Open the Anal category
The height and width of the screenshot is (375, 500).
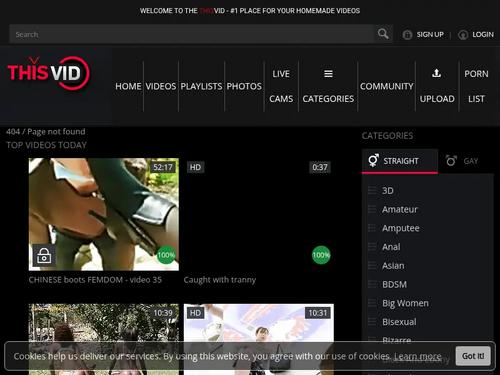pyautogui.click(x=391, y=247)
